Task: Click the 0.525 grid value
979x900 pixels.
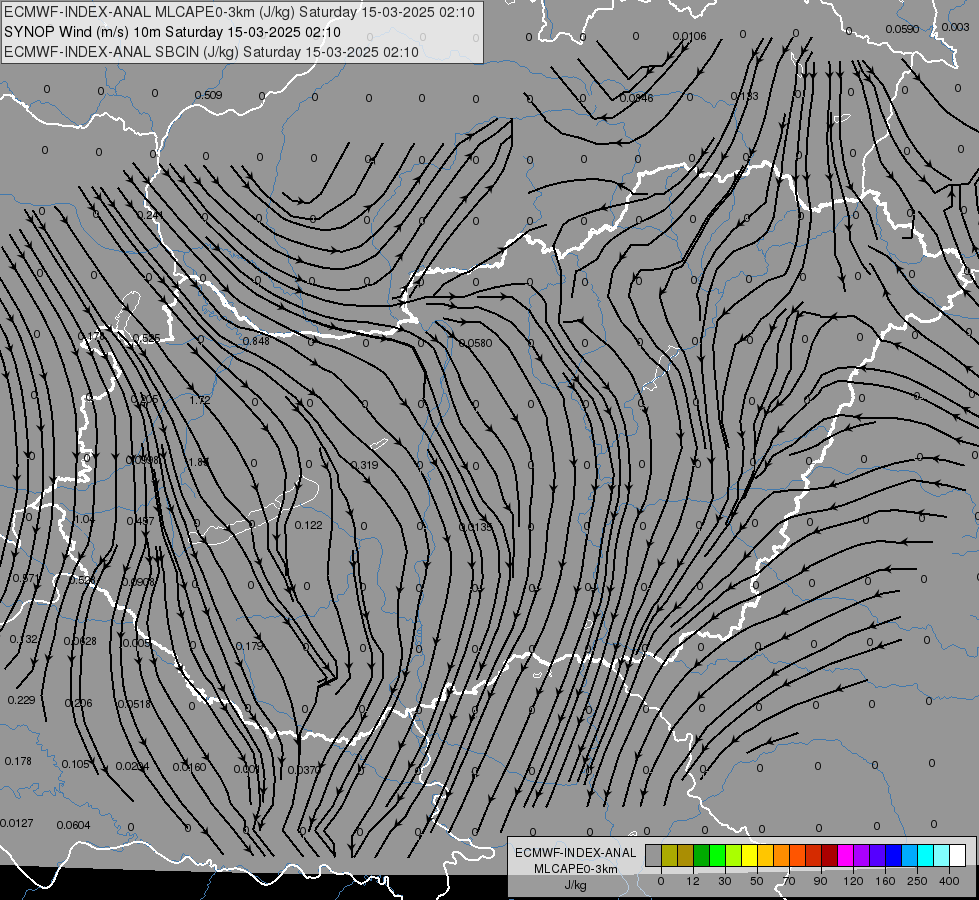Action: 147,339
